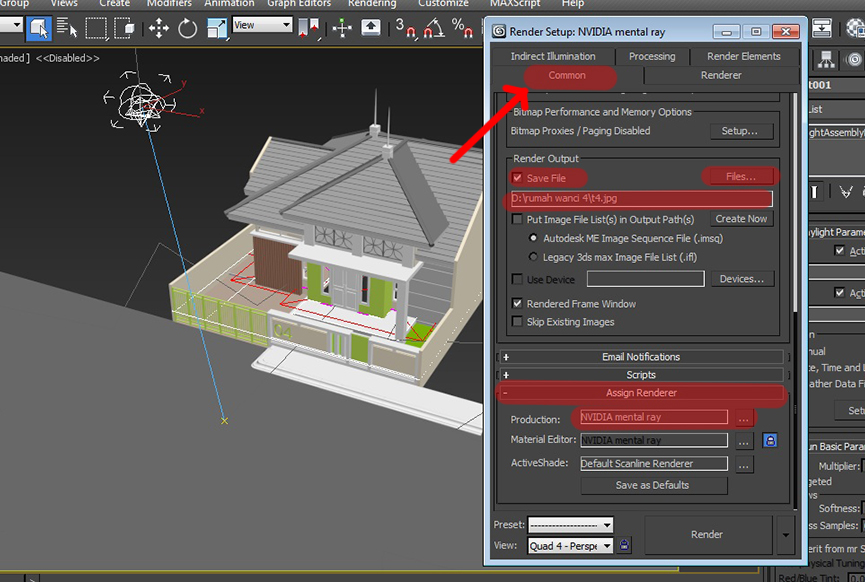
Task: Switch to the Common tab
Action: (567, 75)
